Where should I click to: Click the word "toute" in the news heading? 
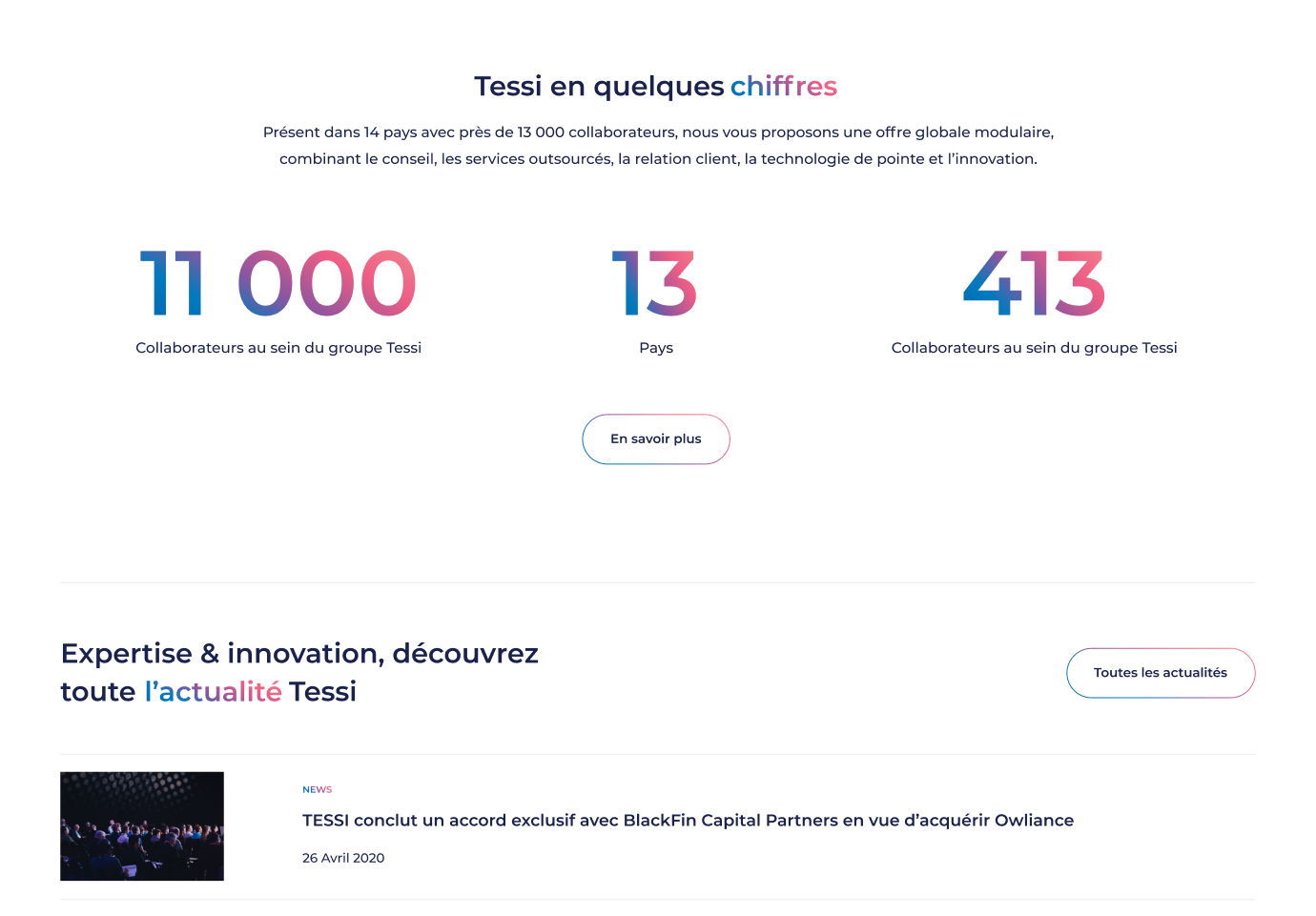(98, 692)
